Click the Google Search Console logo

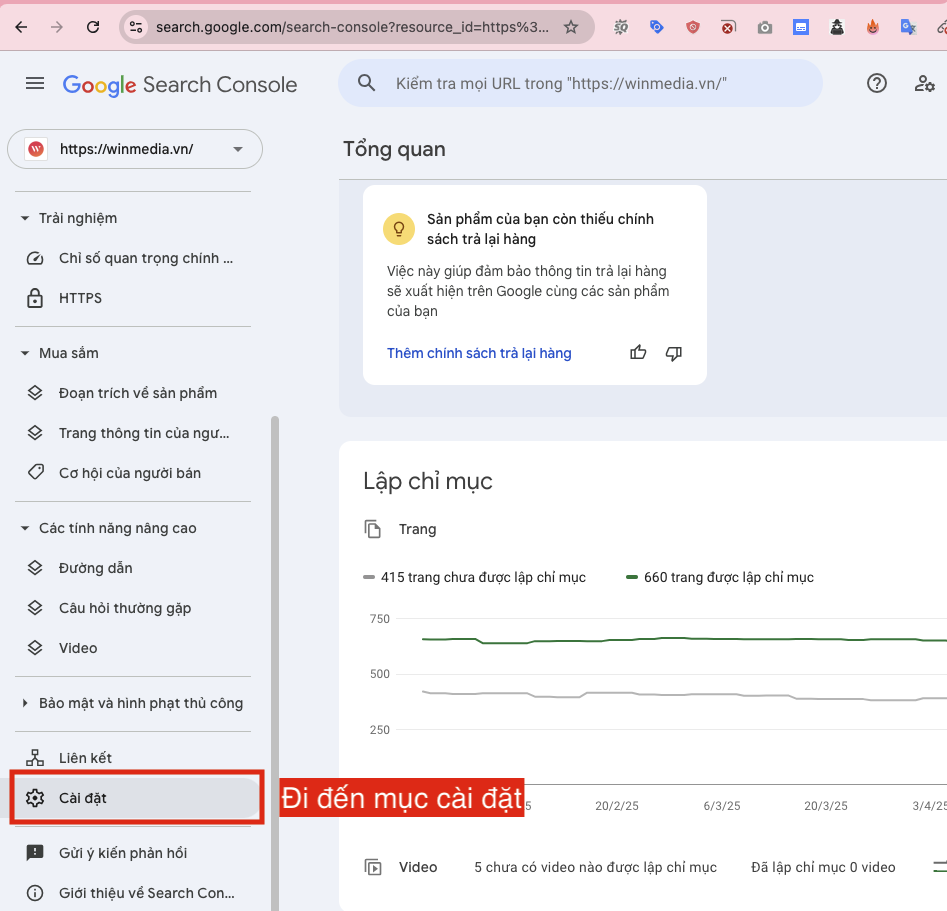click(180, 85)
